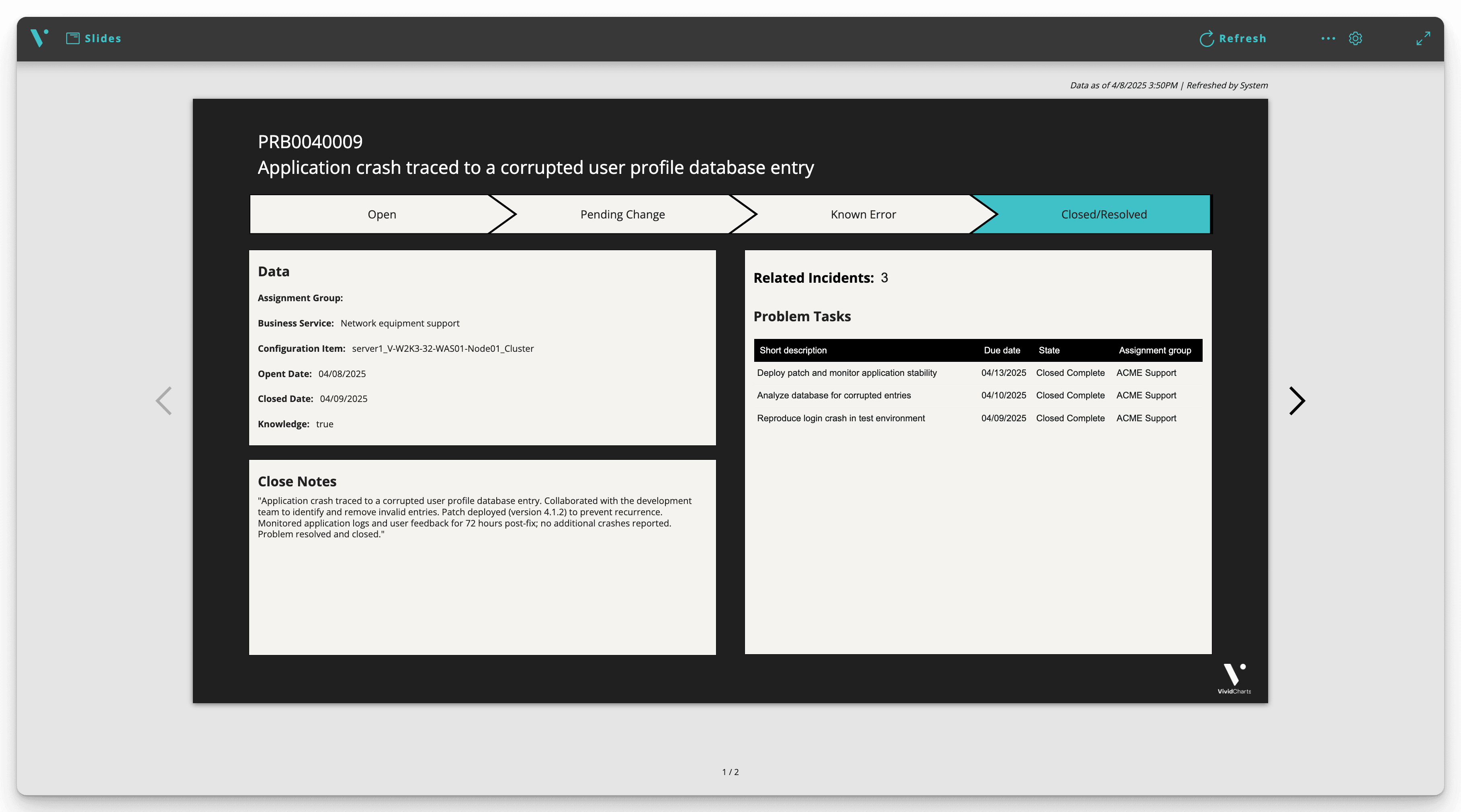Click the VividCharts logo on the slide
The width and height of the screenshot is (1461, 812).
(x=1234, y=678)
